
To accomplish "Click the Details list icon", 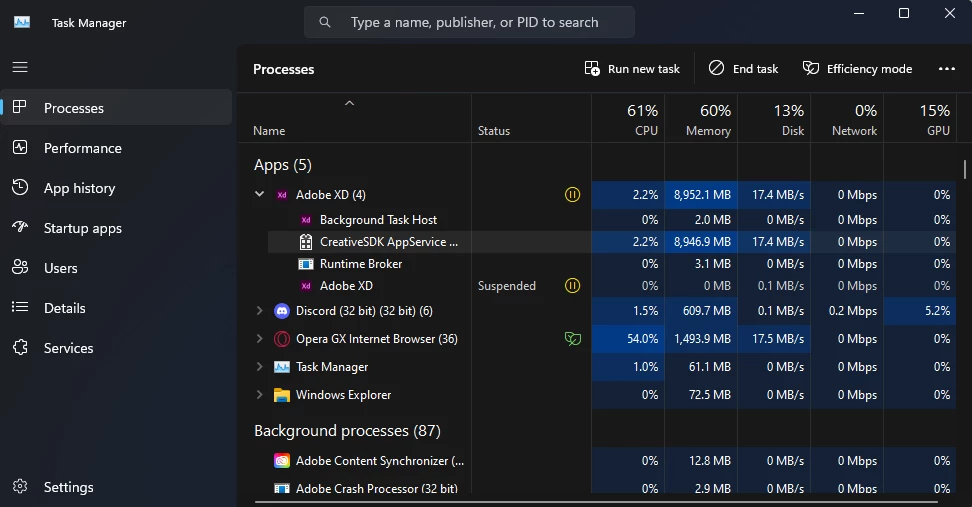I will click(20, 307).
